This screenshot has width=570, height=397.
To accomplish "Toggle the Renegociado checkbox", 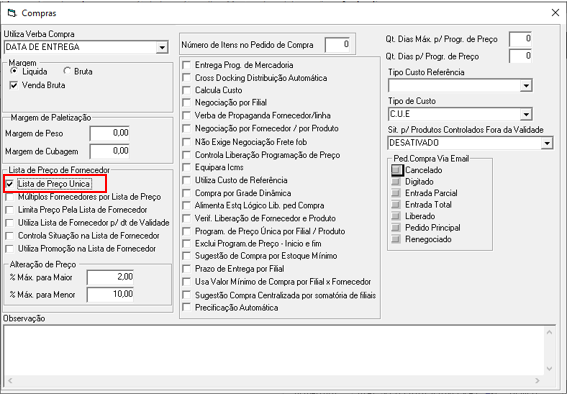I will click(396, 240).
